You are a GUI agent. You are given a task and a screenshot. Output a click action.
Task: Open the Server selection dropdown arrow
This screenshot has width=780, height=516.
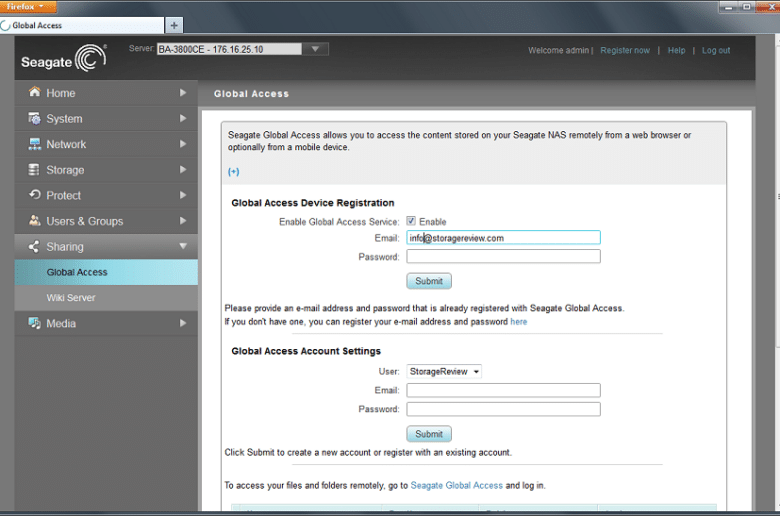[x=315, y=49]
